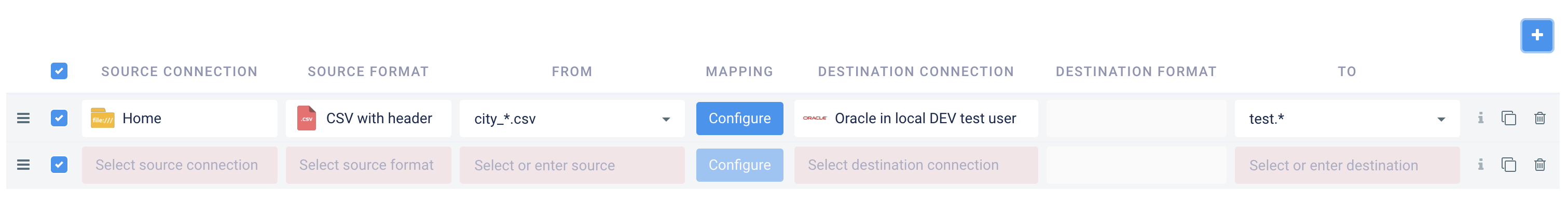Image resolution: width=1568 pixels, height=205 pixels.
Task: Uncheck the empty second row checkbox
Action: pos(59,165)
